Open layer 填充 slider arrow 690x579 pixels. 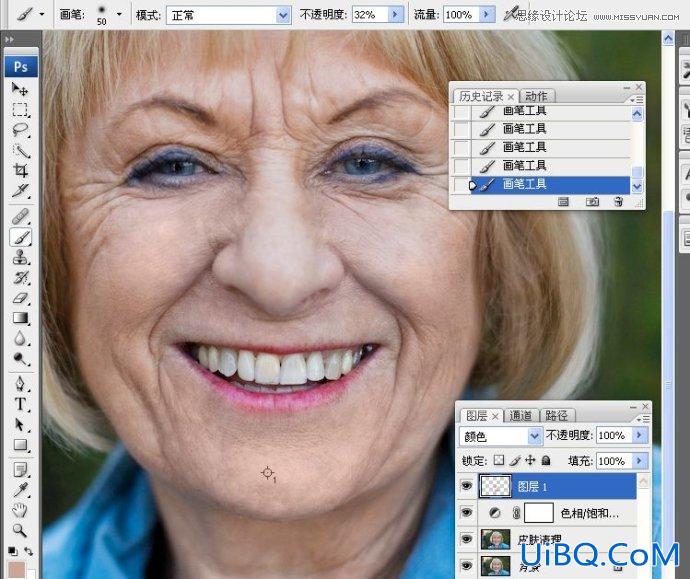[639, 461]
